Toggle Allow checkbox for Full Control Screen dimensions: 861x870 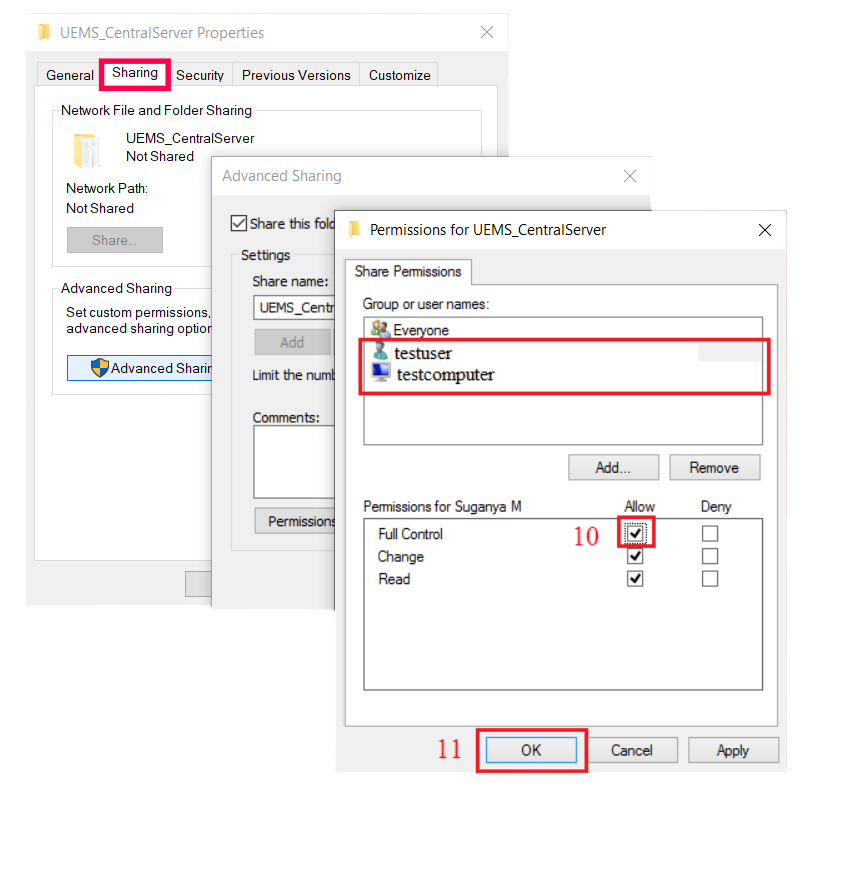(635, 534)
